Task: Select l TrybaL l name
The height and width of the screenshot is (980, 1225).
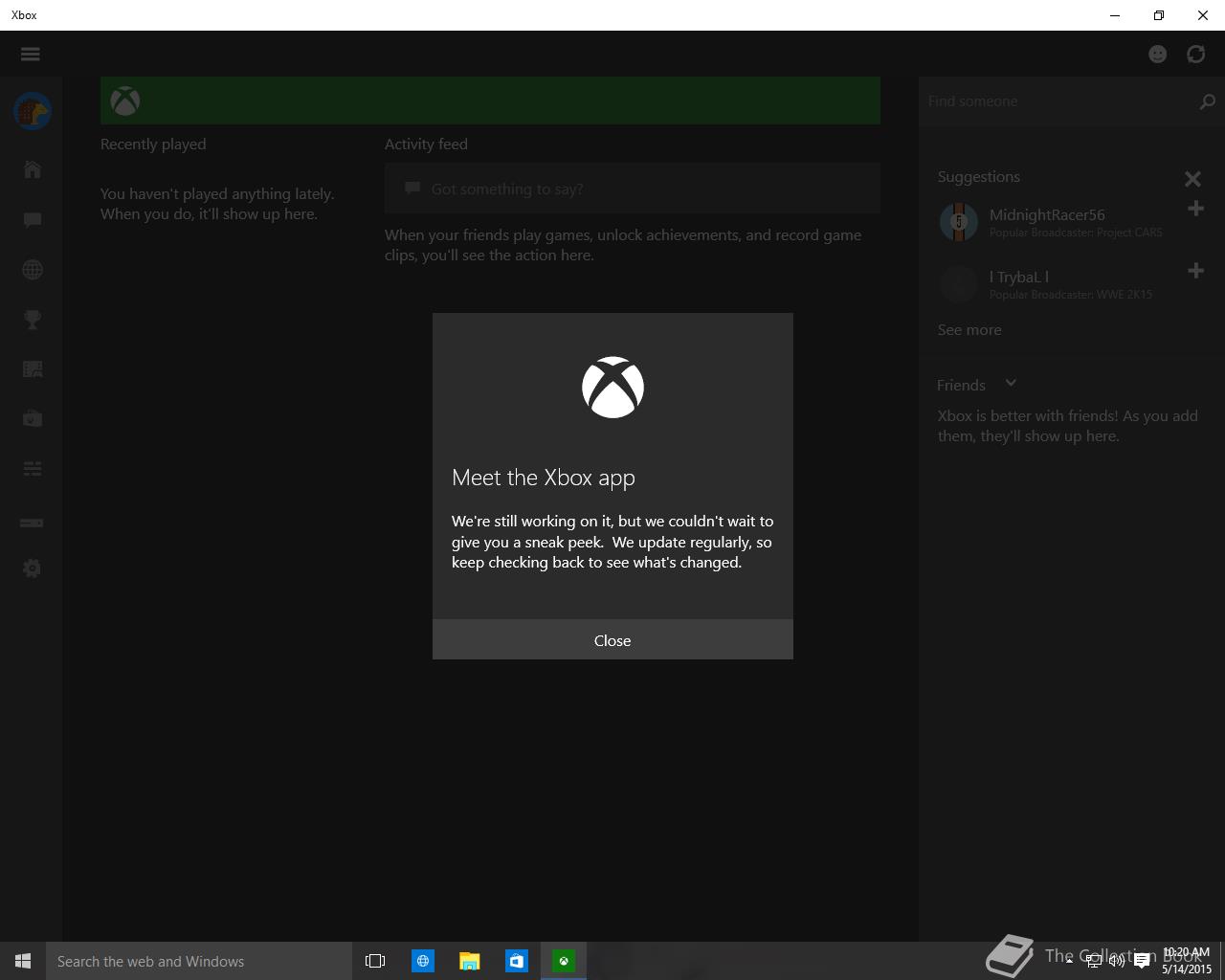Action: pos(1019,277)
